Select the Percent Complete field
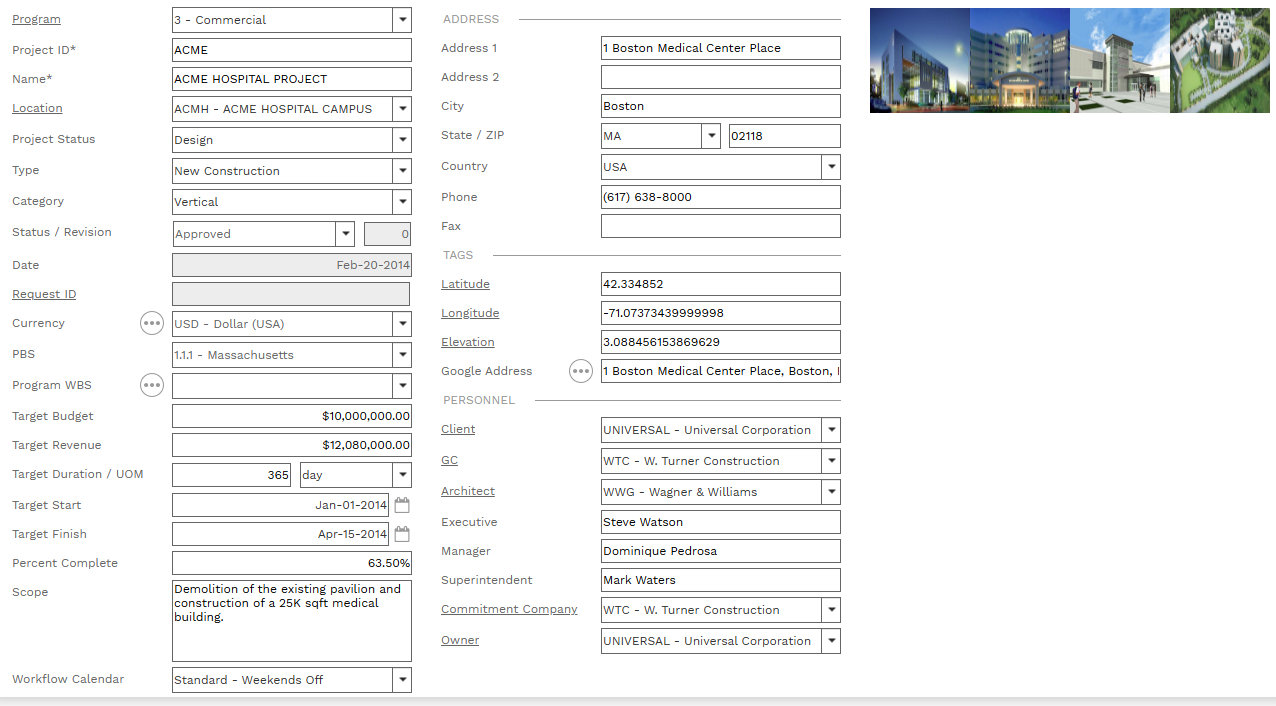The image size is (1276, 706). pyautogui.click(x=291, y=563)
